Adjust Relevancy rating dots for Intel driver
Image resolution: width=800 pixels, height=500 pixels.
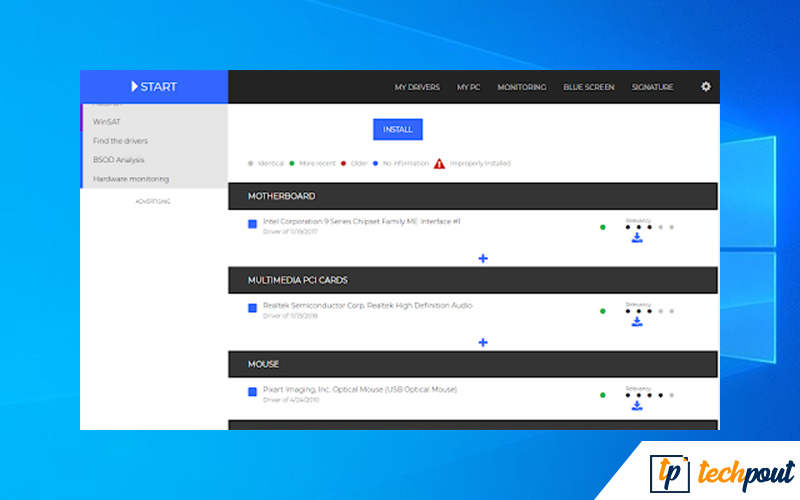pos(649,227)
